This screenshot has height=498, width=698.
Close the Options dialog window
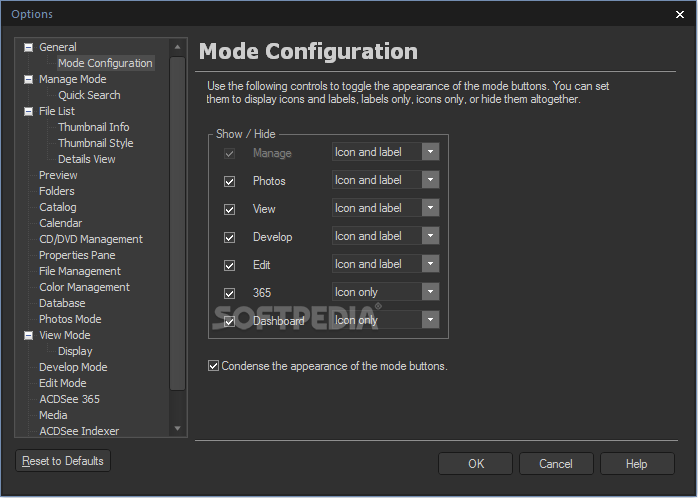(x=681, y=14)
